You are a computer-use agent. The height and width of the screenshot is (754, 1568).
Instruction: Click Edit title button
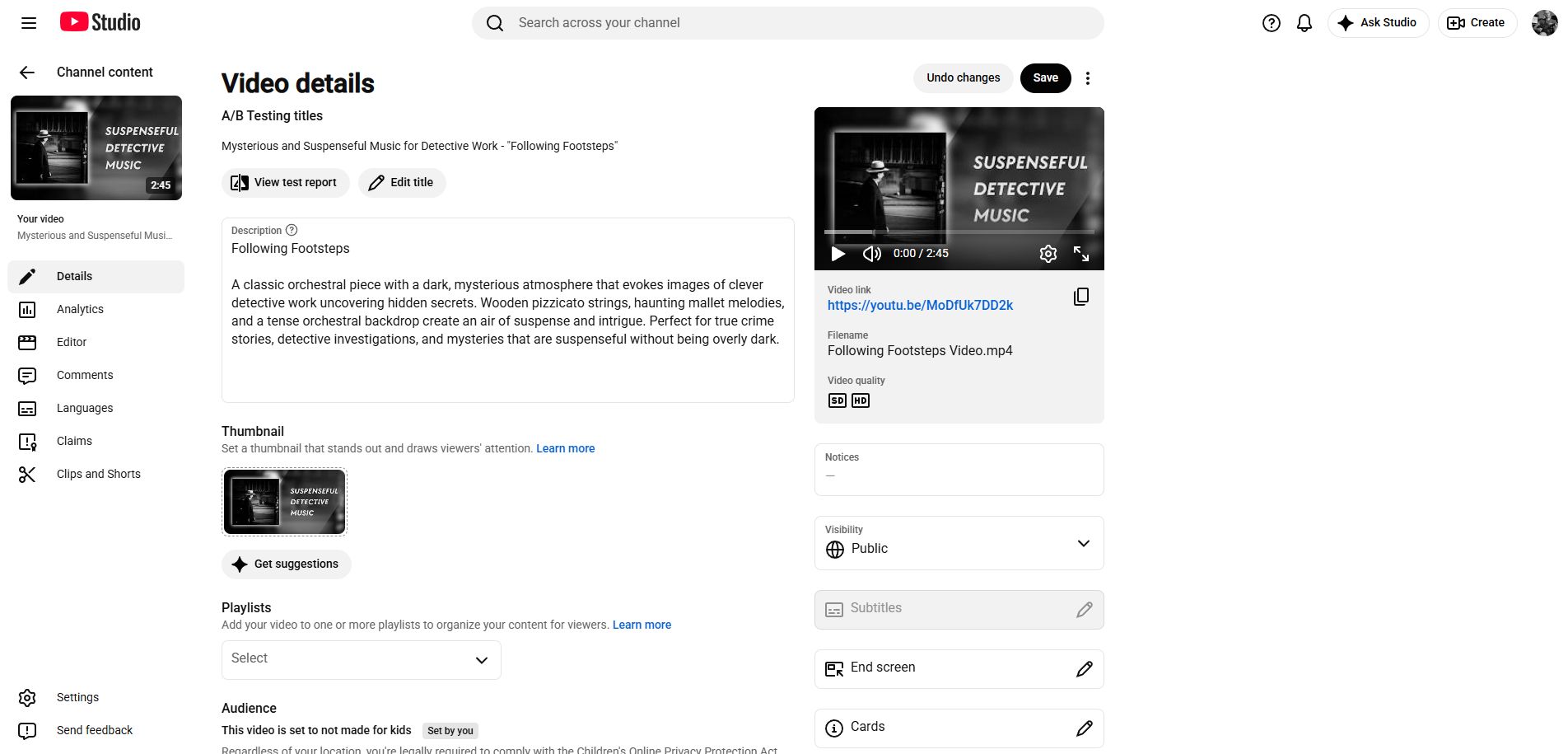coord(402,183)
